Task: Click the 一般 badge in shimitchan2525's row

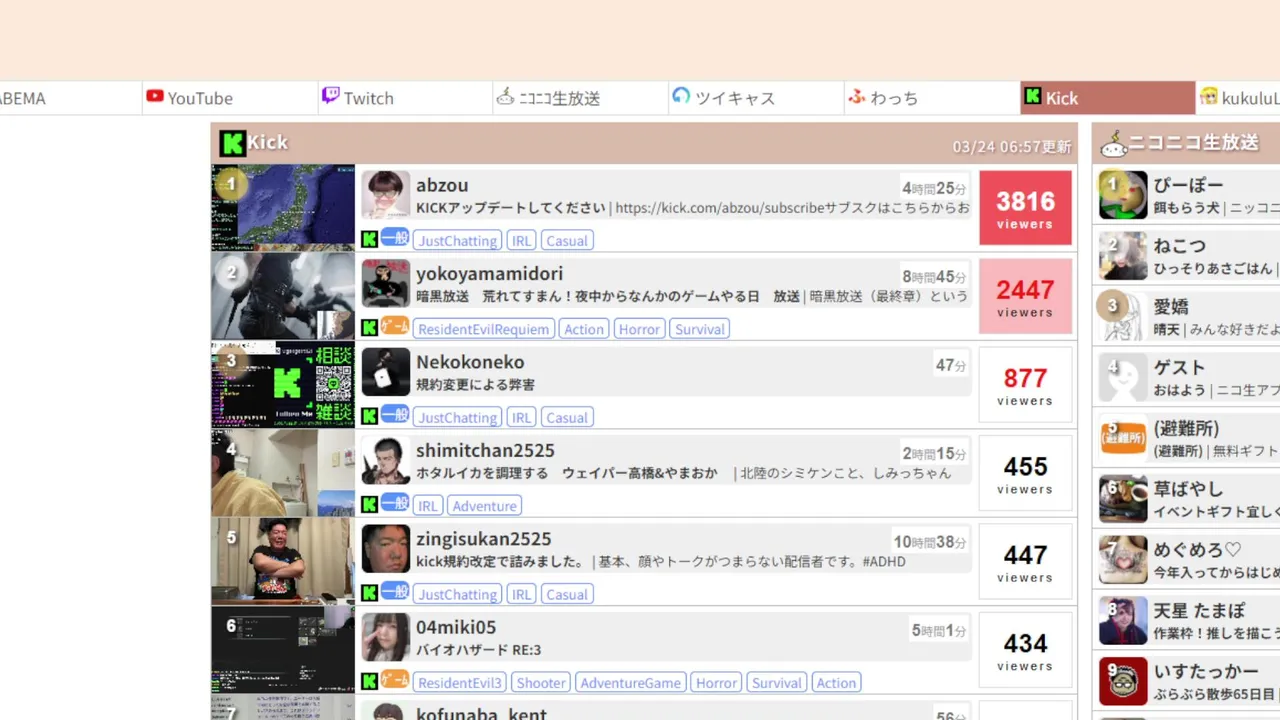Action: click(x=395, y=504)
